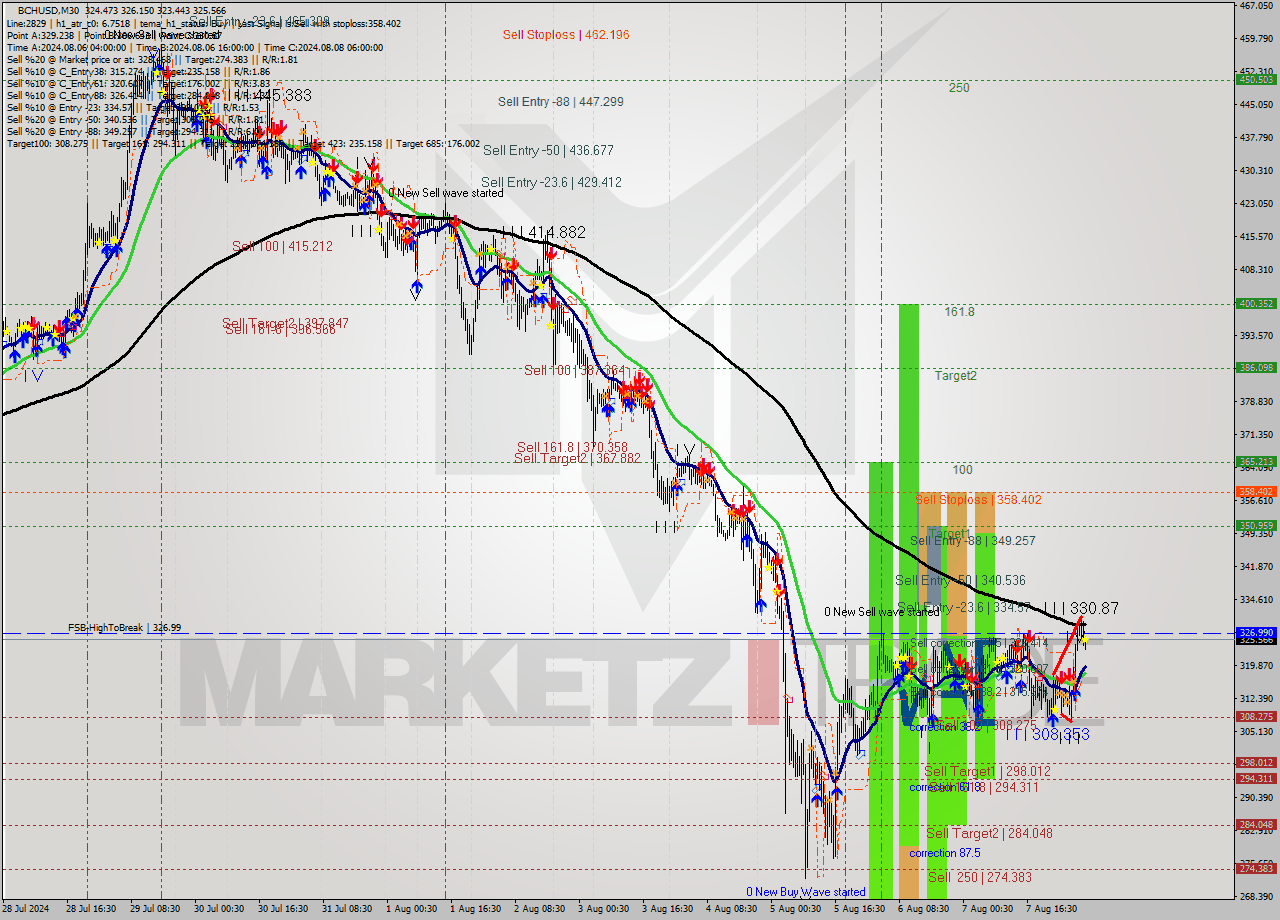Screen dimensions: 1280x920
Task: Click the '| | | 414.882' wave label
Action: pyautogui.click(x=544, y=232)
